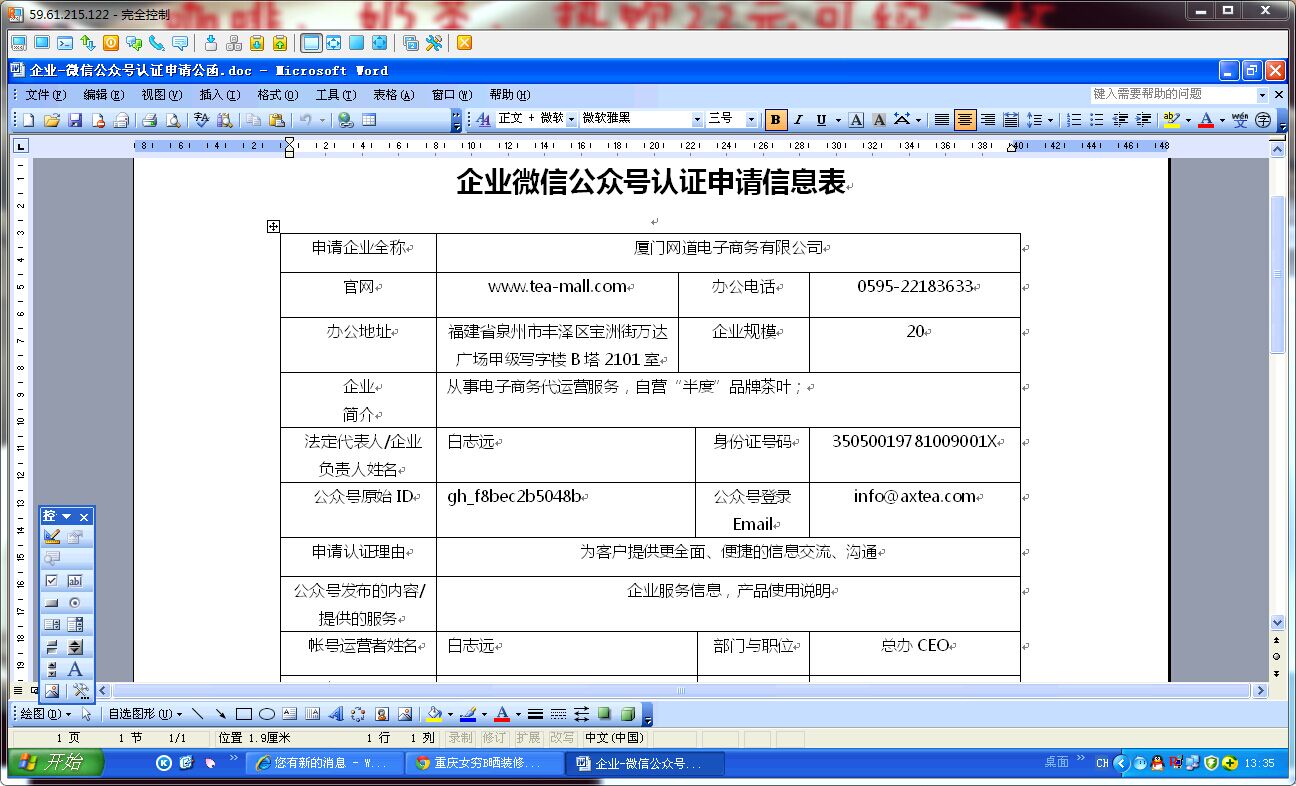This screenshot has height=786, width=1296.
Task: Run the spelling and grammar check
Action: [x=202, y=120]
